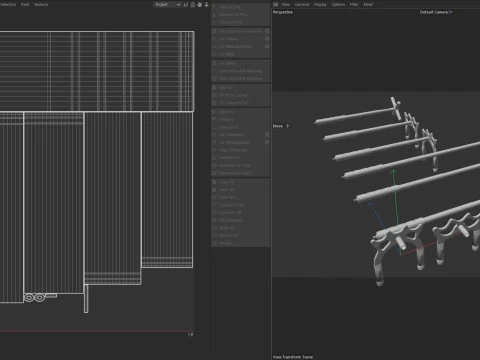Click the hand pan icon beside Project
Image resolution: width=480 pixels, height=360 pixels.
click(x=199, y=4)
